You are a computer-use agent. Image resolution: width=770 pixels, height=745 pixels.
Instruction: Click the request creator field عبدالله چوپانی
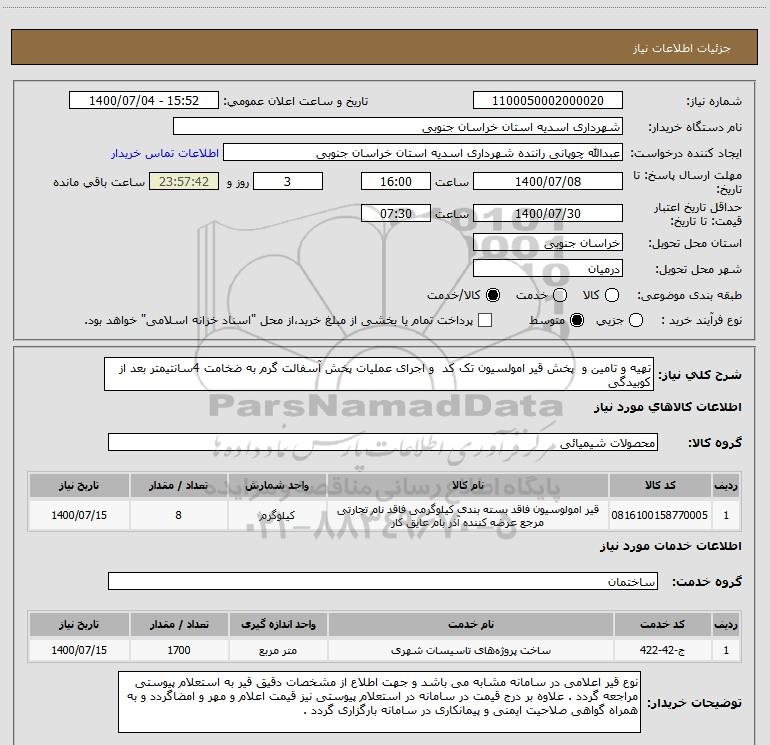(x=423, y=152)
